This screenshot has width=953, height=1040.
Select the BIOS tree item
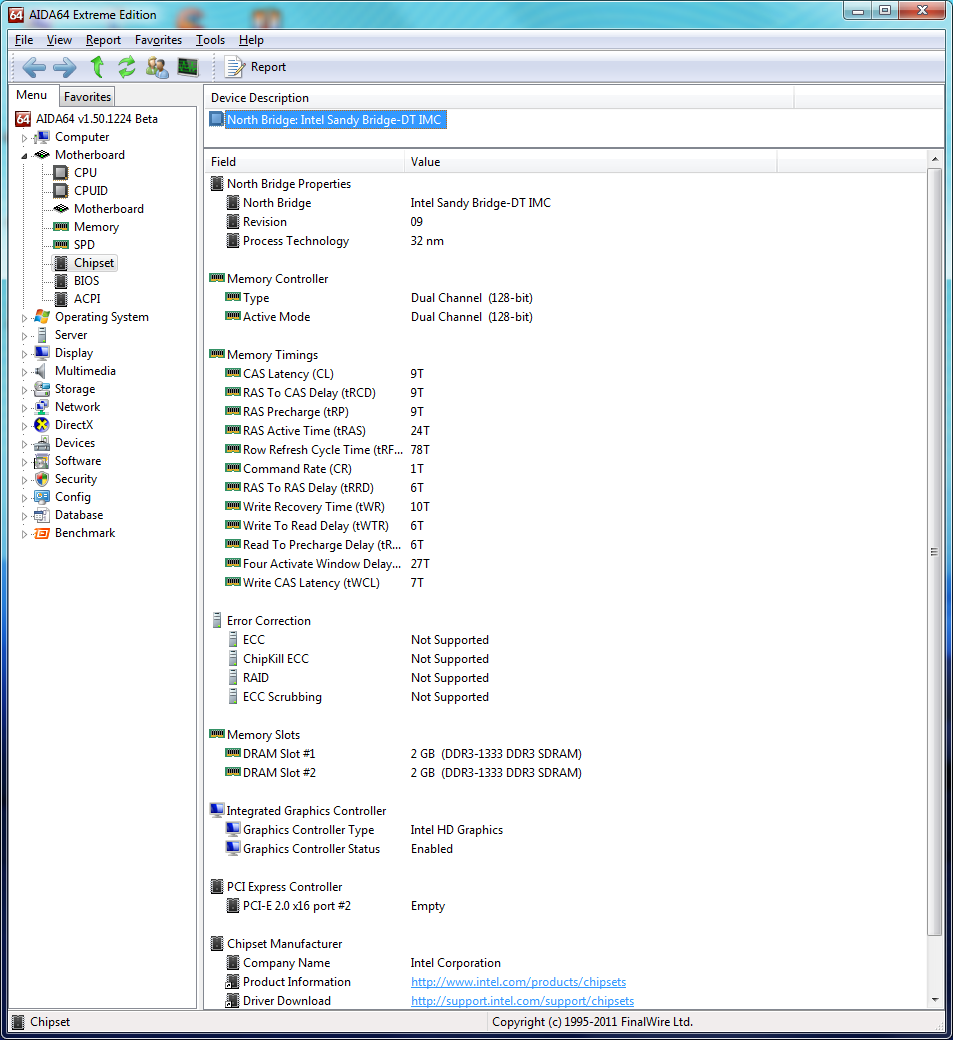(x=86, y=281)
